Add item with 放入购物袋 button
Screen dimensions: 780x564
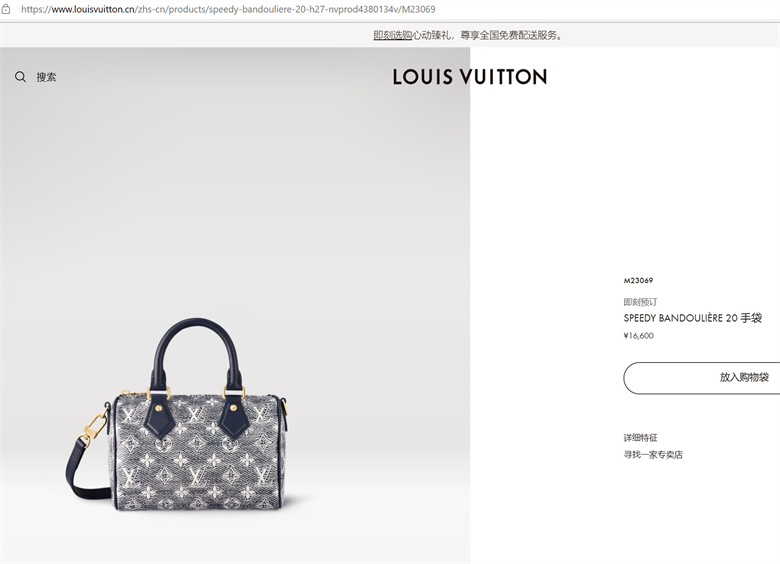701,378
